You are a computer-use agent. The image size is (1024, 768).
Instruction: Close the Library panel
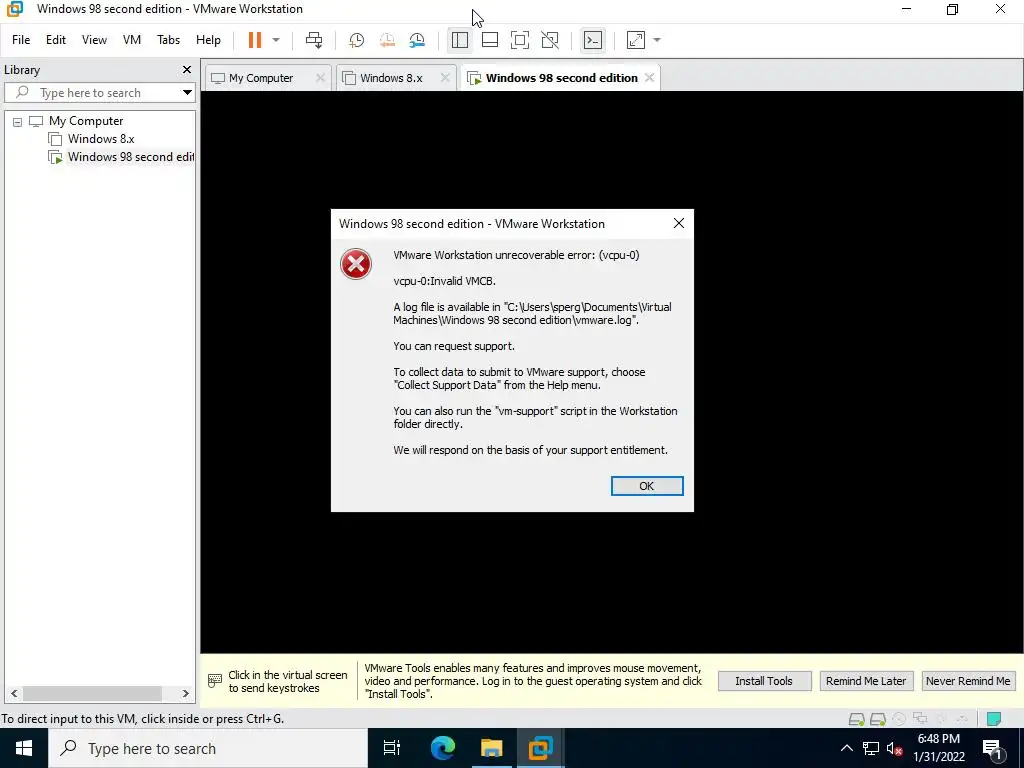(187, 69)
